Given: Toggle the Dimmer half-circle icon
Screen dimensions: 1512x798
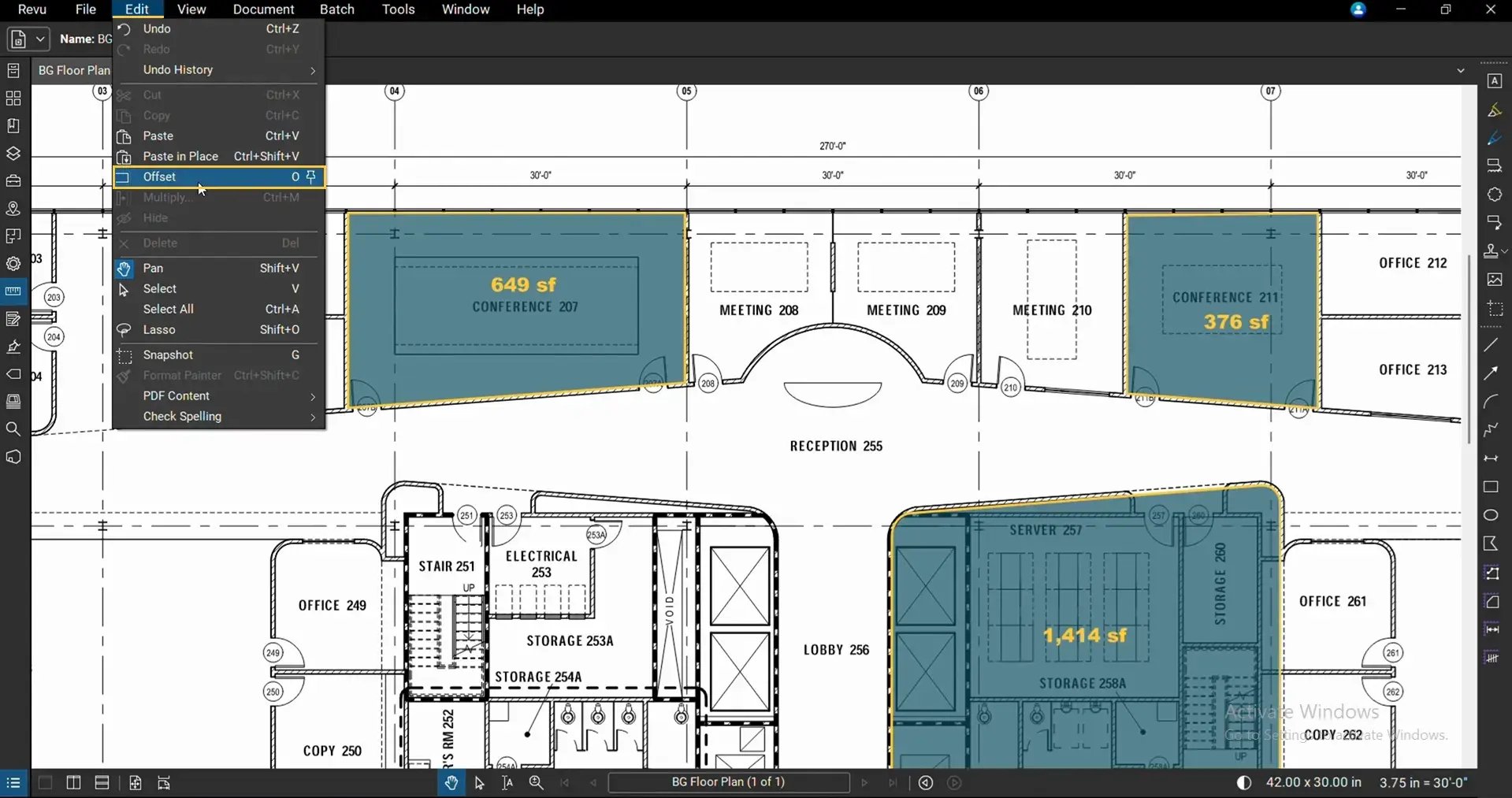Looking at the screenshot, I should point(1244,782).
